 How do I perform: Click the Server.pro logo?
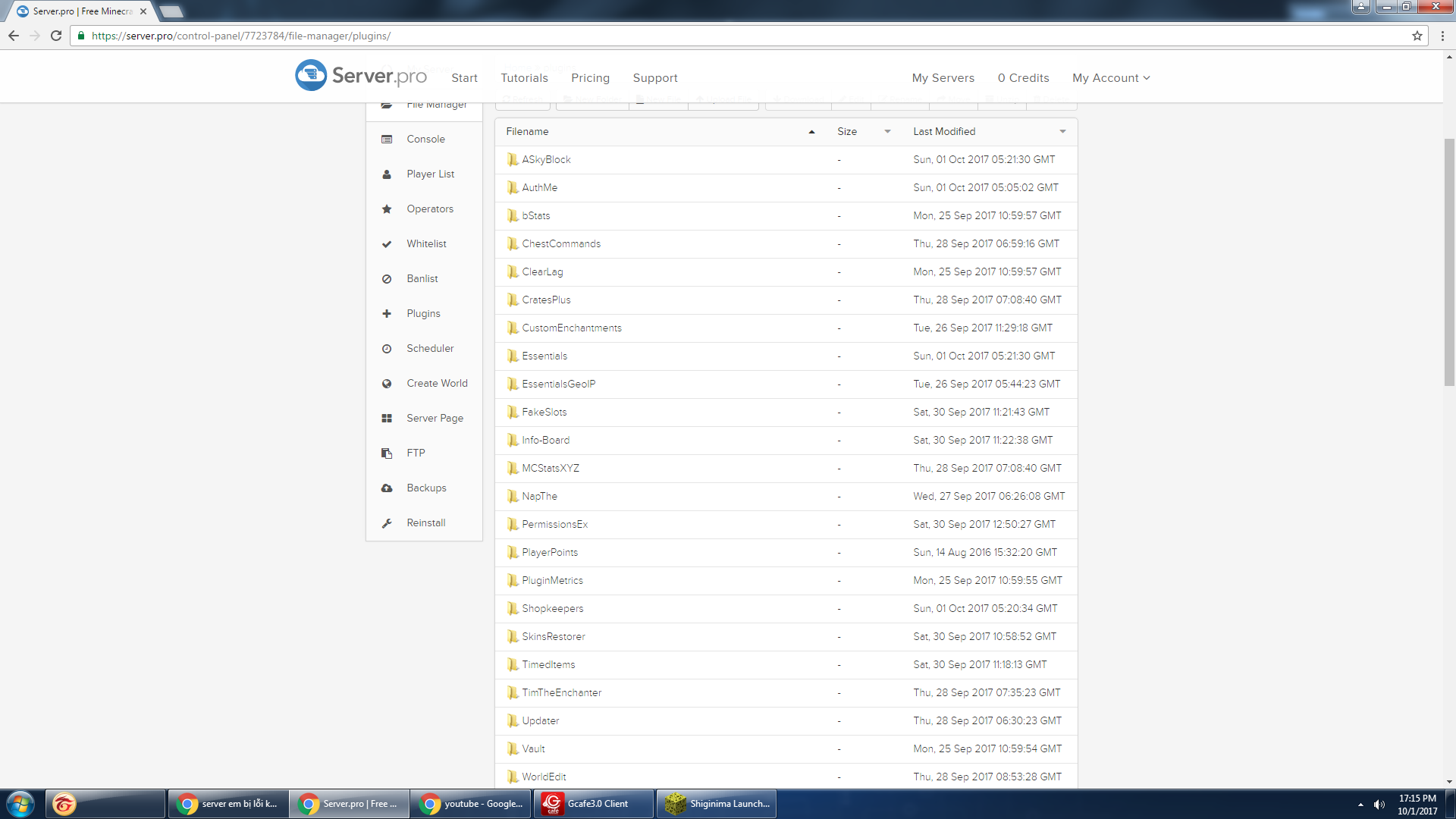[x=361, y=76]
